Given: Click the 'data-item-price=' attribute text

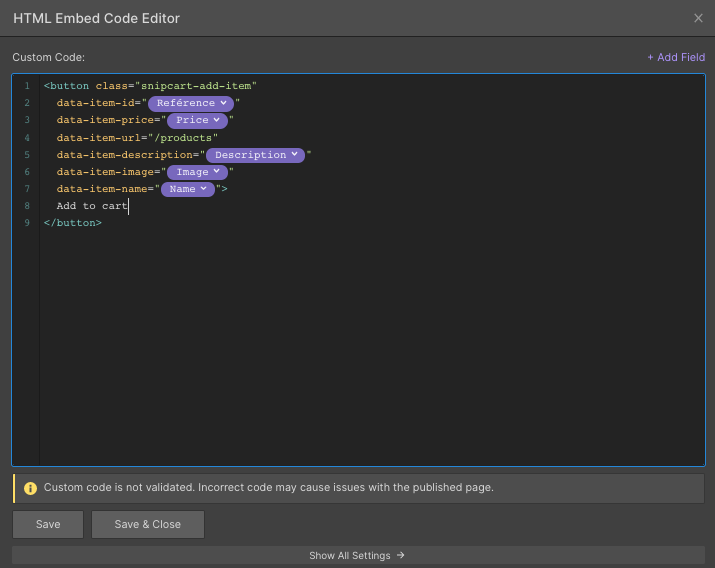Looking at the screenshot, I should click(x=109, y=120).
